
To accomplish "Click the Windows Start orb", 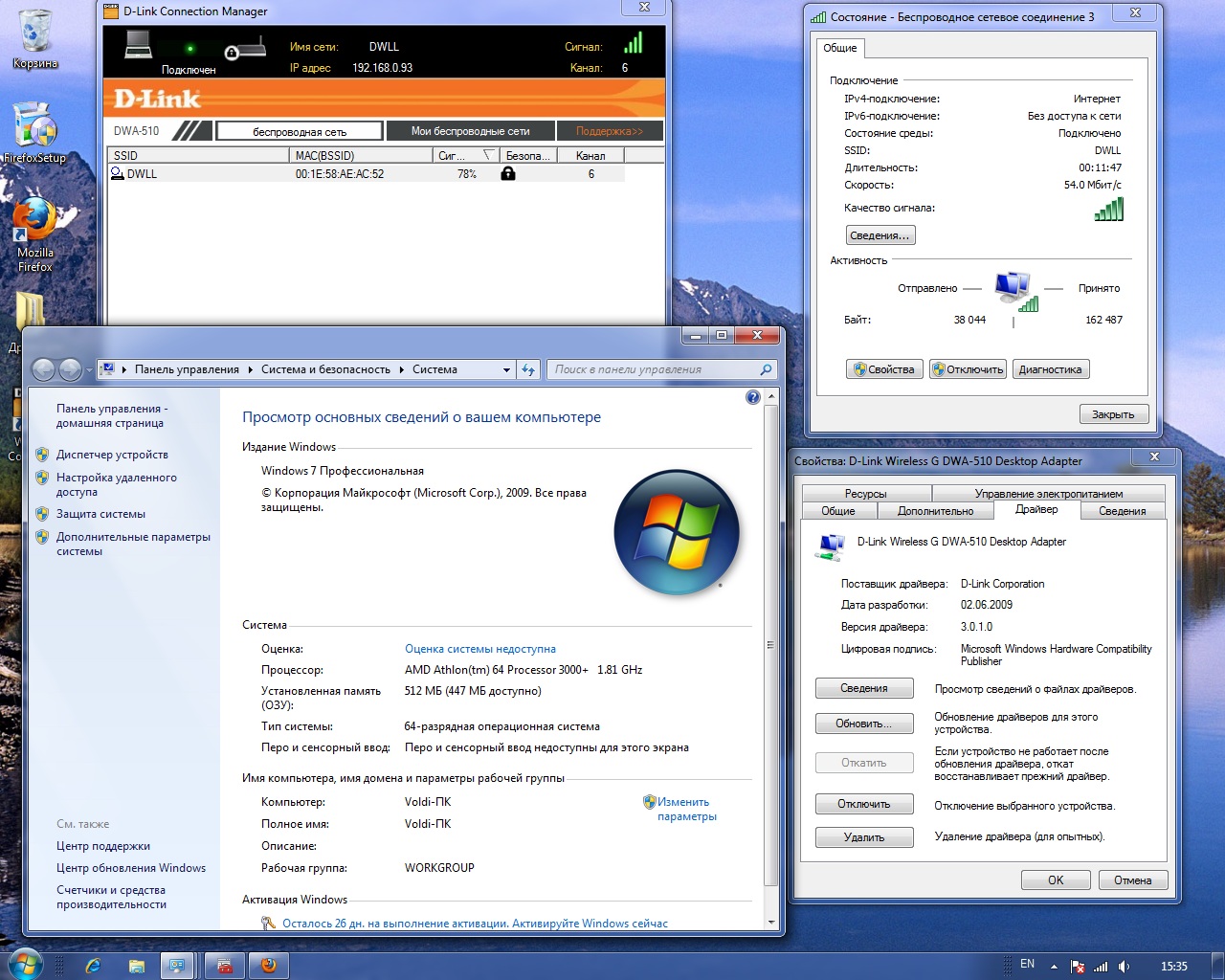I will click(25, 965).
